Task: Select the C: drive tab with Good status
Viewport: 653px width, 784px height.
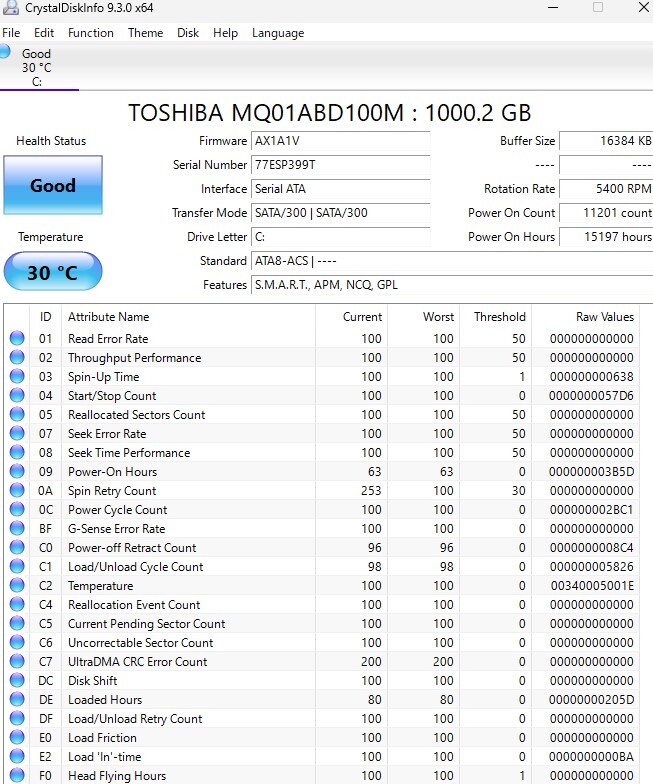Action: click(39, 68)
